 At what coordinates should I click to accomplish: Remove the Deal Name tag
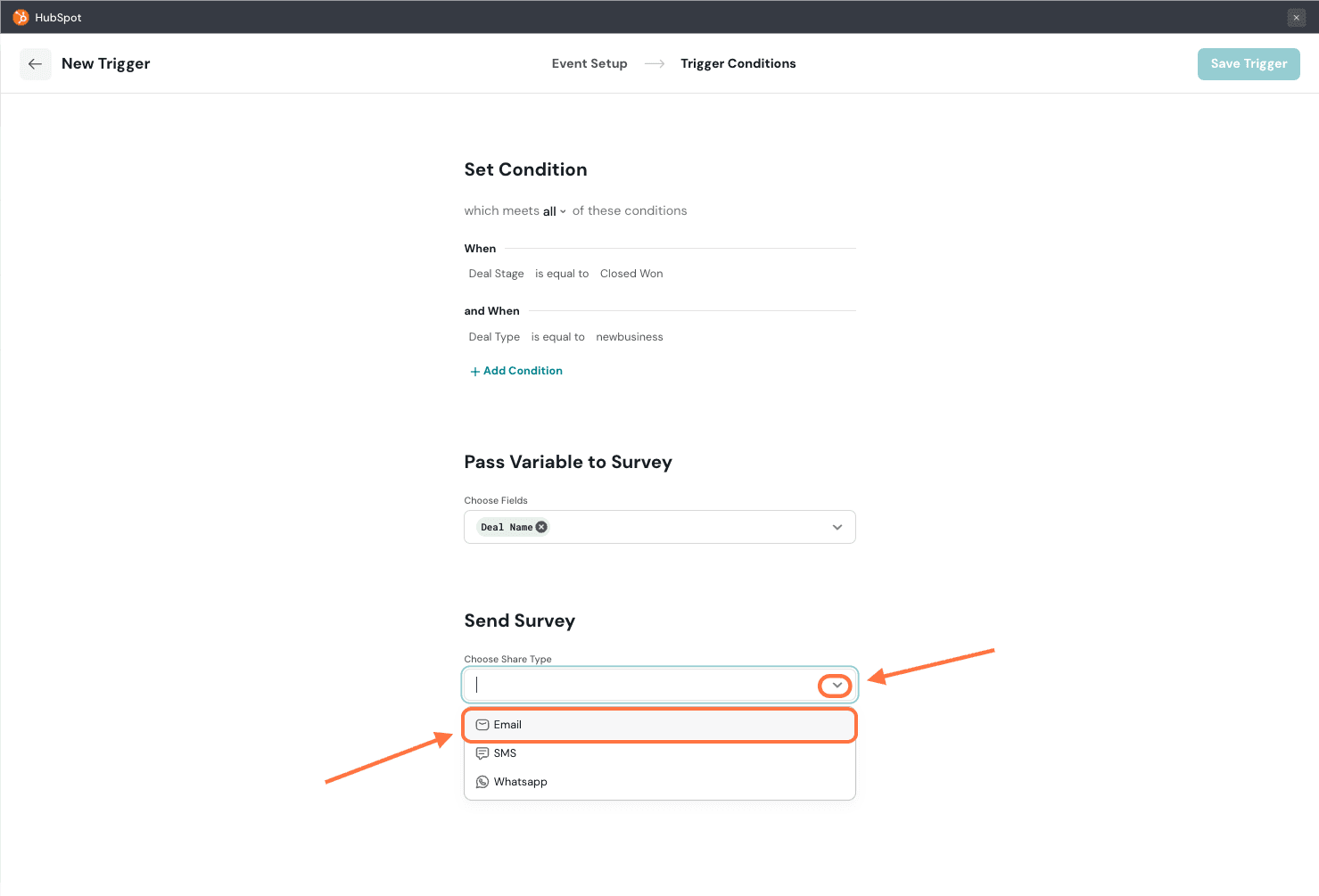tap(541, 527)
